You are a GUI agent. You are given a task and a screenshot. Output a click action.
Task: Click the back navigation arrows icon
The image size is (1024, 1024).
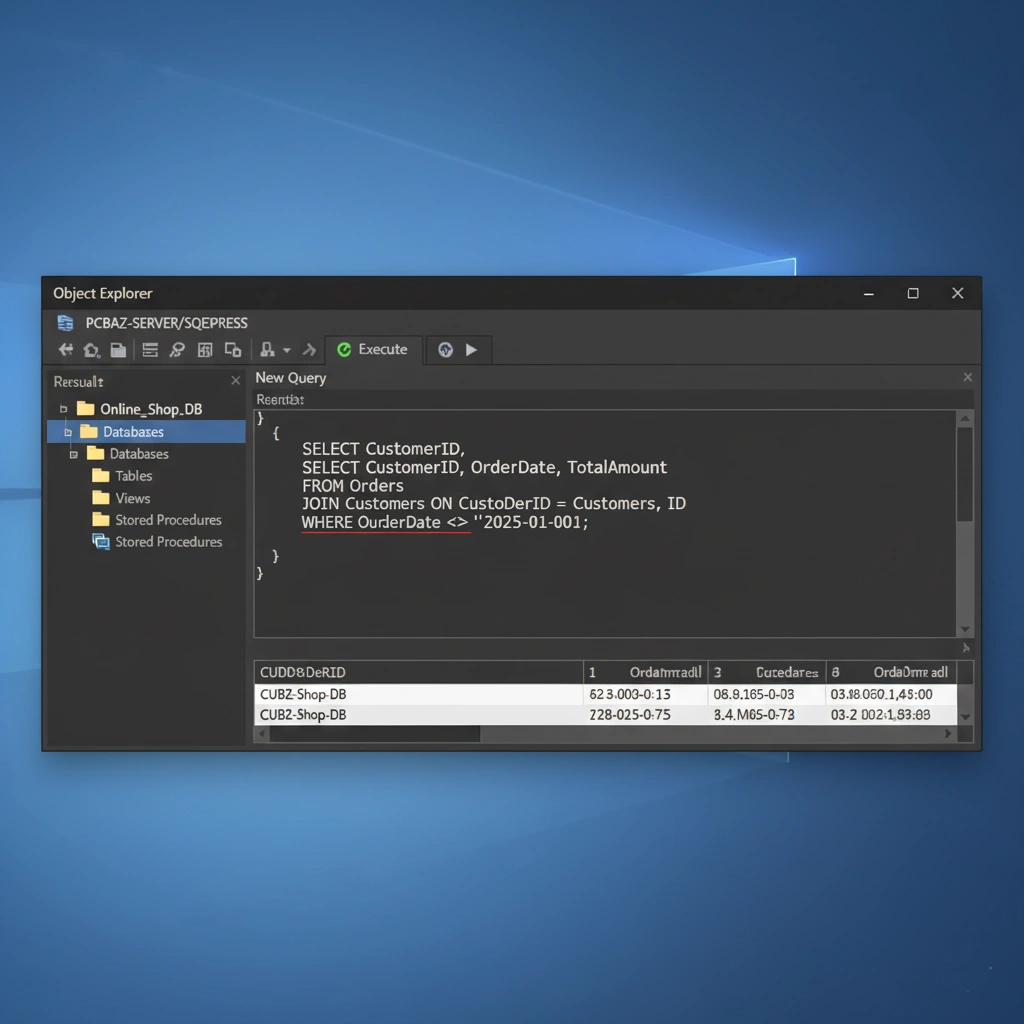pyautogui.click(x=65, y=349)
